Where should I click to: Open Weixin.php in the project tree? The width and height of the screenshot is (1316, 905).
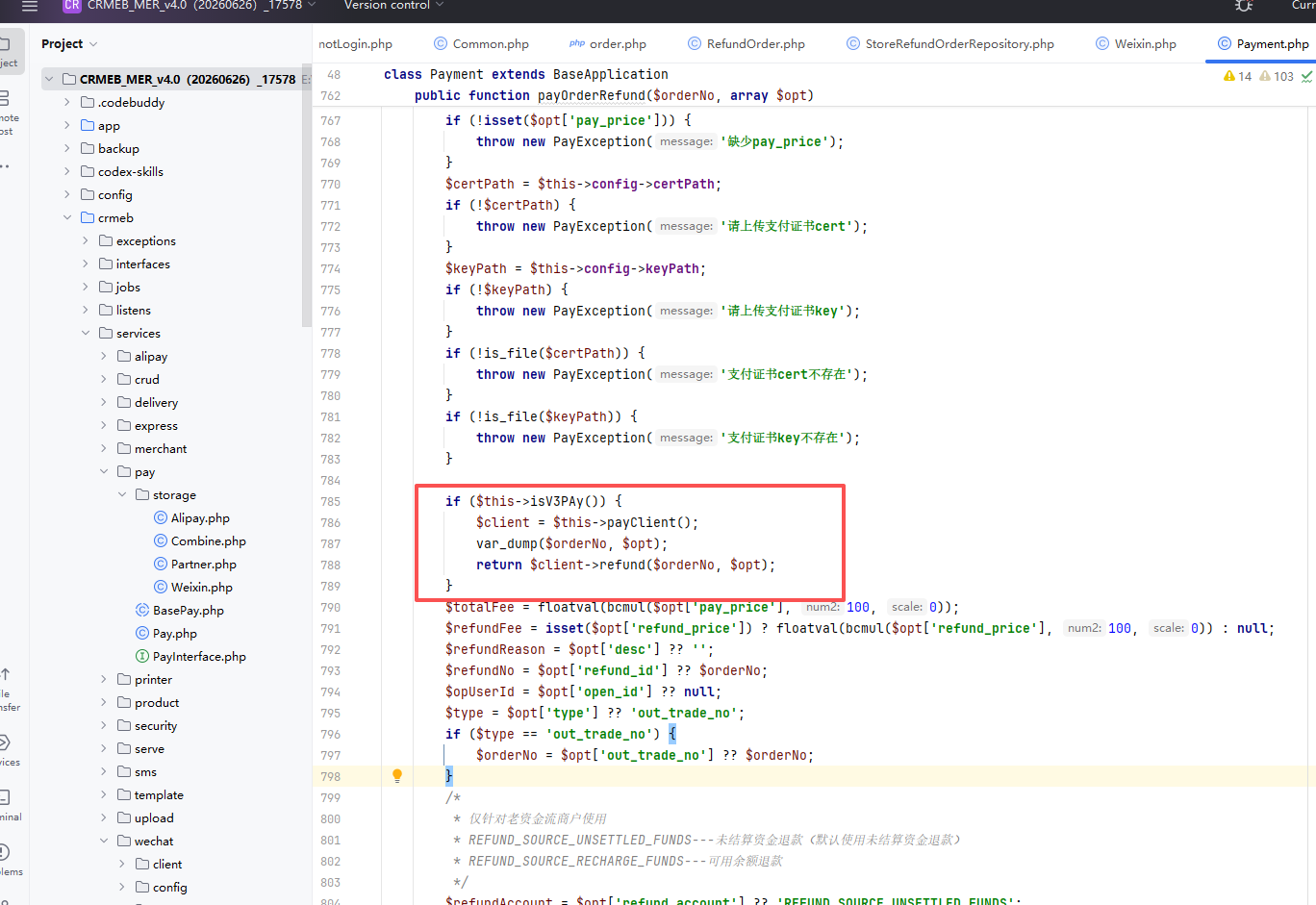[x=201, y=587]
